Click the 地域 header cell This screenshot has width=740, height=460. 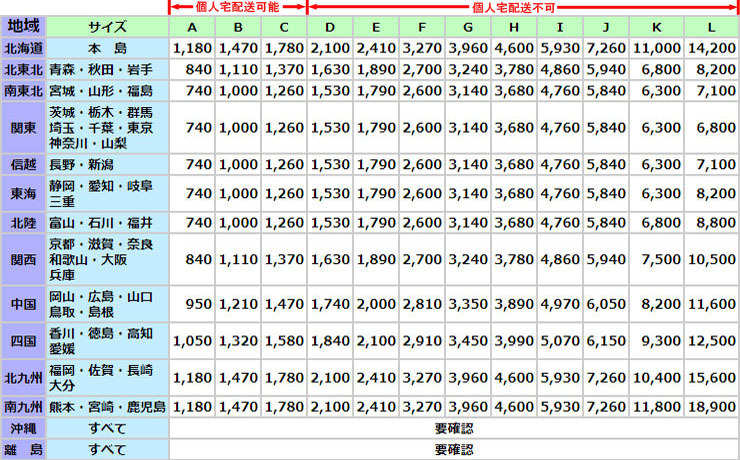[x=23, y=26]
